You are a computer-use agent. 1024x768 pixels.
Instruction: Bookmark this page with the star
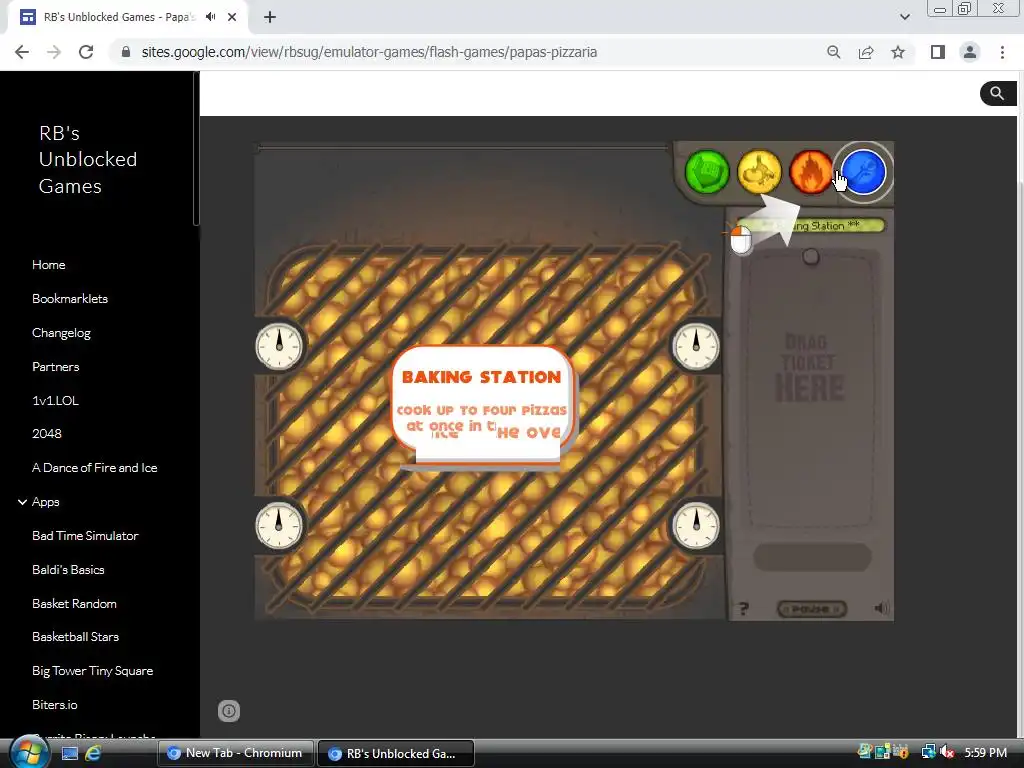[x=898, y=52]
